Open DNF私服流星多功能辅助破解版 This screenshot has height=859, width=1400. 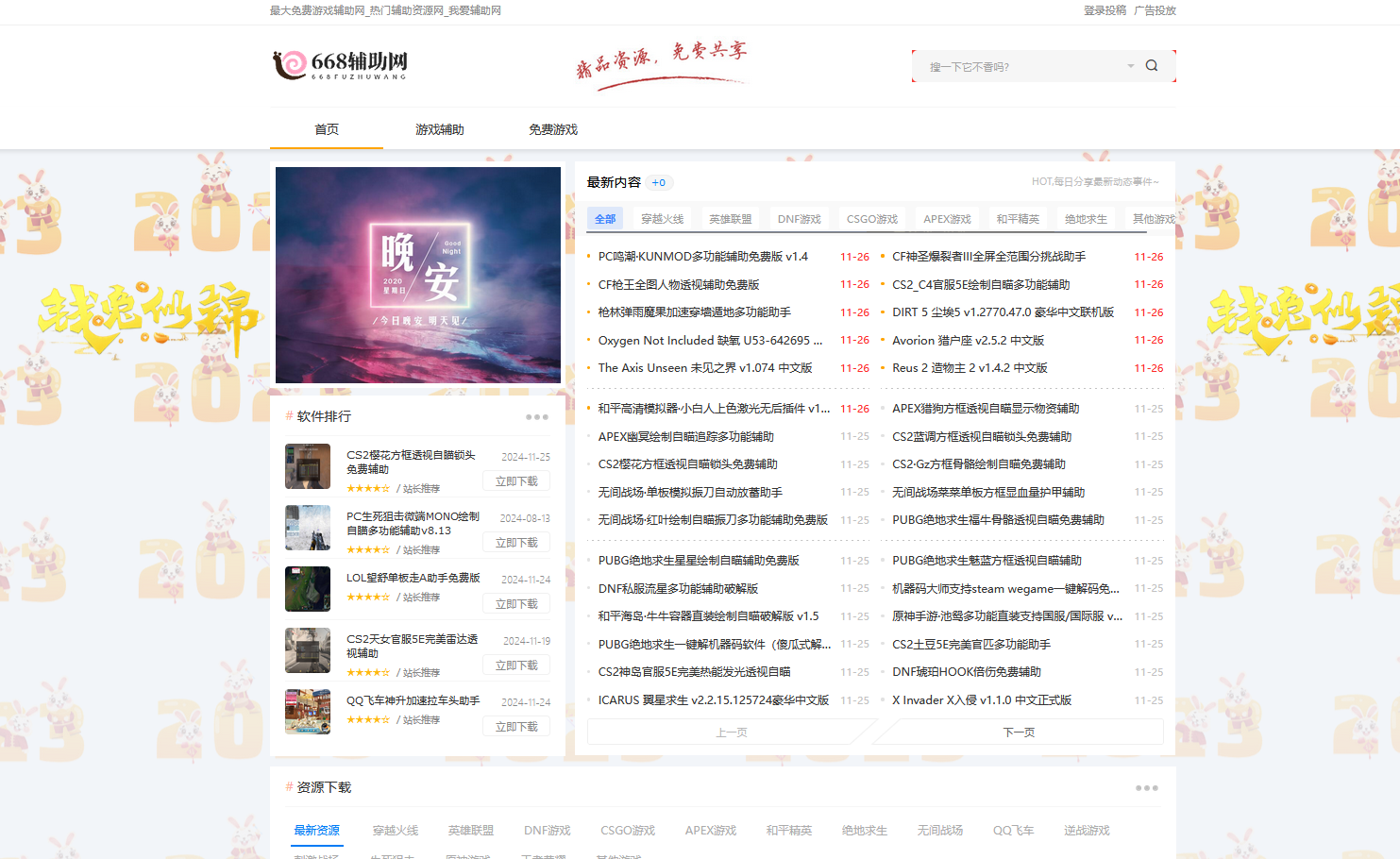pos(678,589)
